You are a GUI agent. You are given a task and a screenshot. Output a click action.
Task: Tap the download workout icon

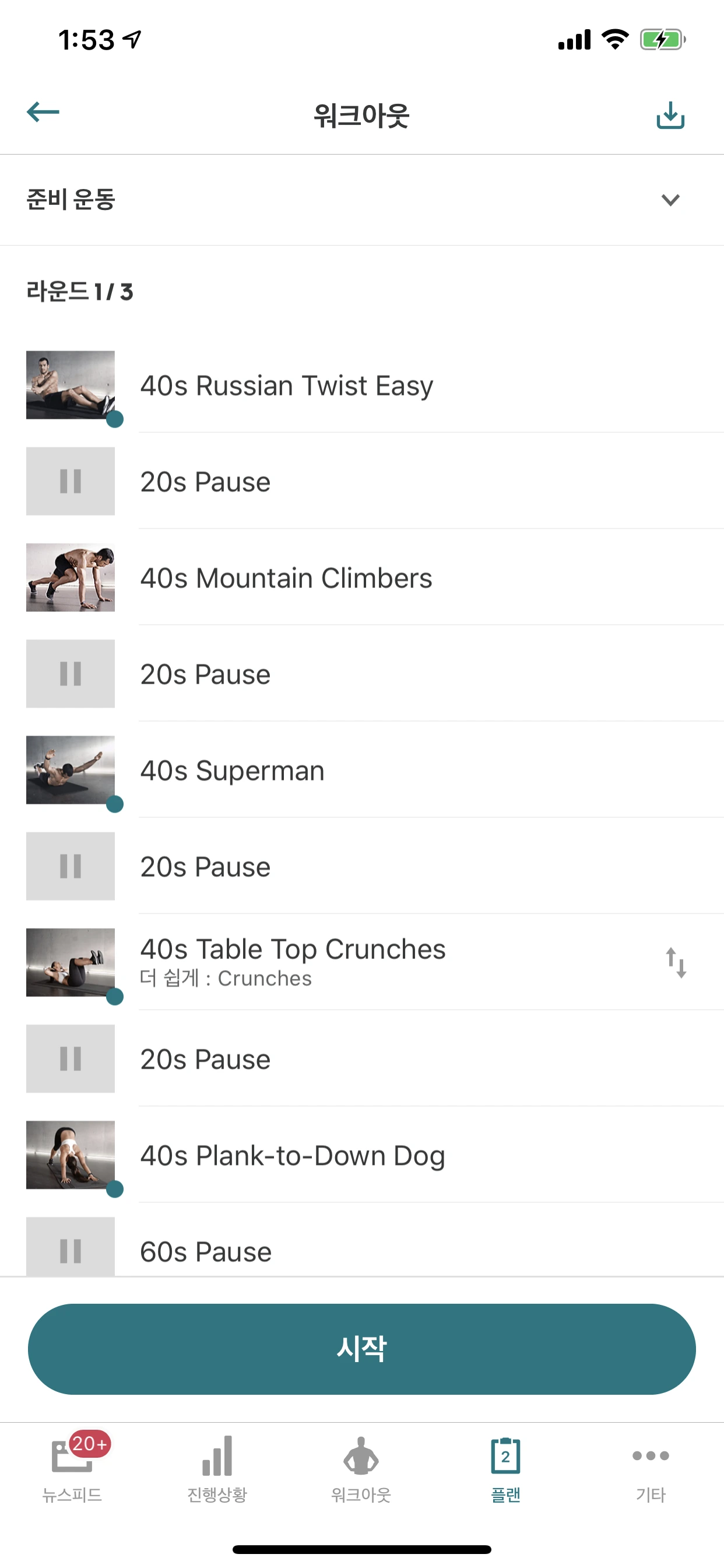(670, 115)
